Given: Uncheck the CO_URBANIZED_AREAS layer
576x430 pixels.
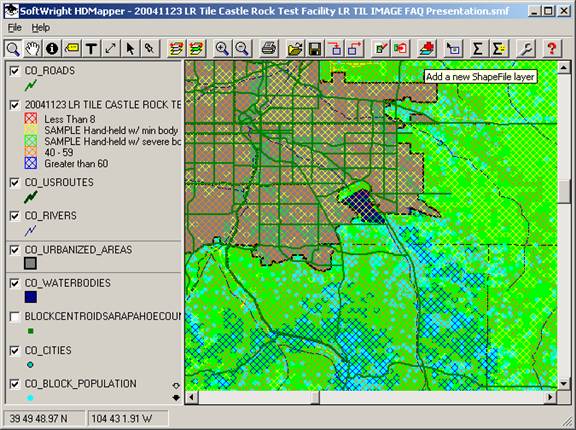Looking at the screenshot, I should pos(14,250).
